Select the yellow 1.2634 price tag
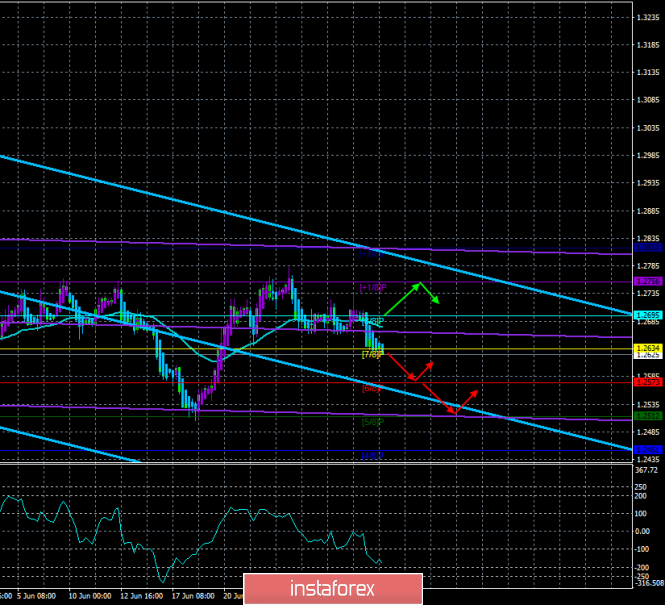 click(x=648, y=349)
